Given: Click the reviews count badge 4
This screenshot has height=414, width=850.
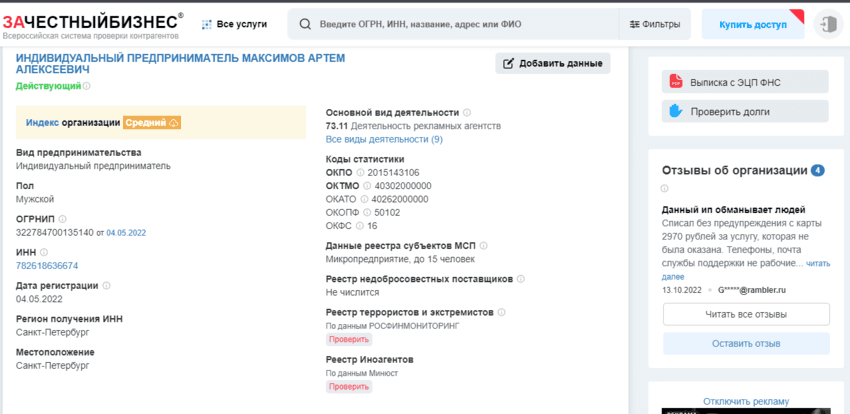Looking at the screenshot, I should [x=817, y=171].
